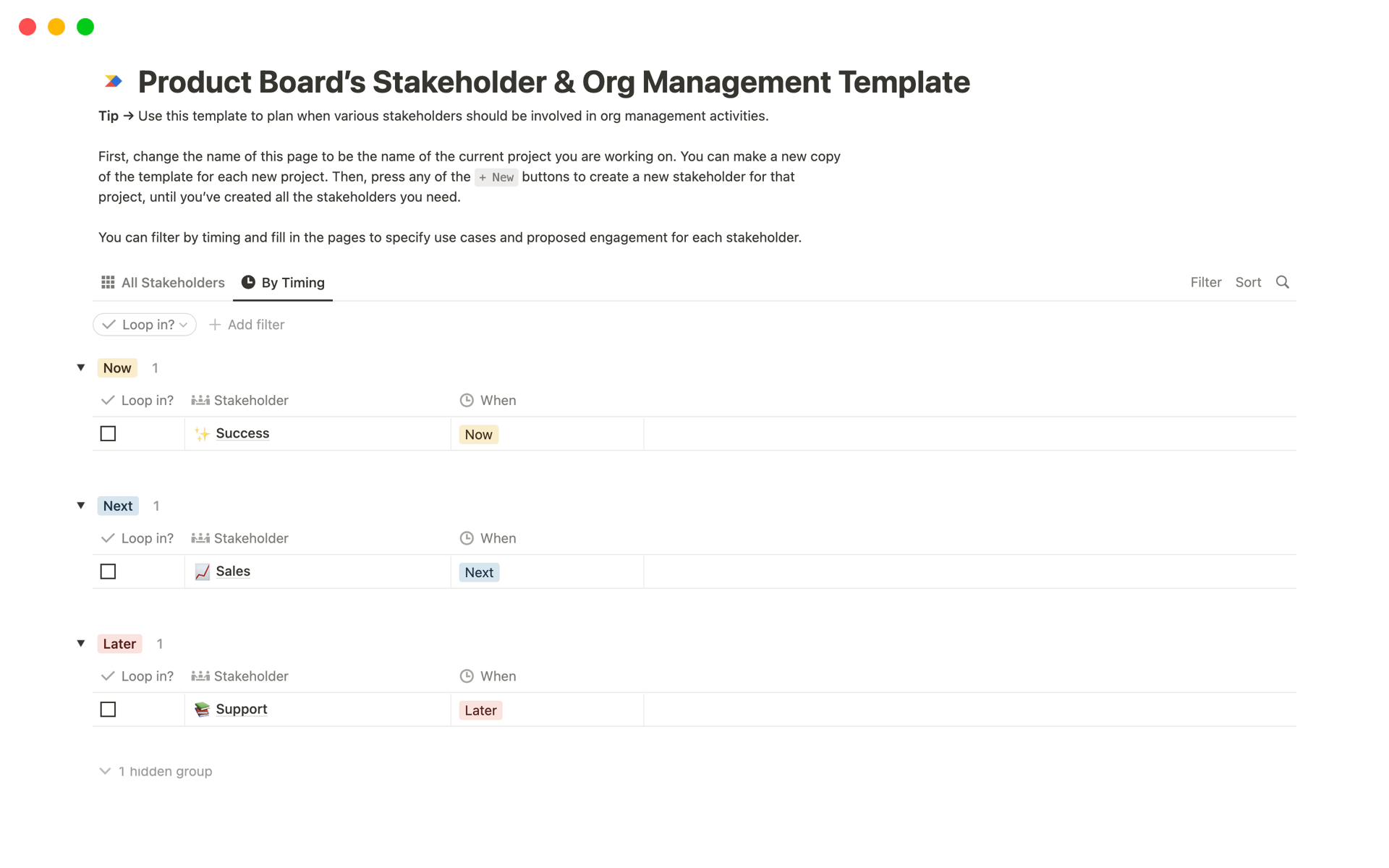Image resolution: width=1389 pixels, height=868 pixels.
Task: Check the Loop in? checkbox for Support
Action: 108,709
